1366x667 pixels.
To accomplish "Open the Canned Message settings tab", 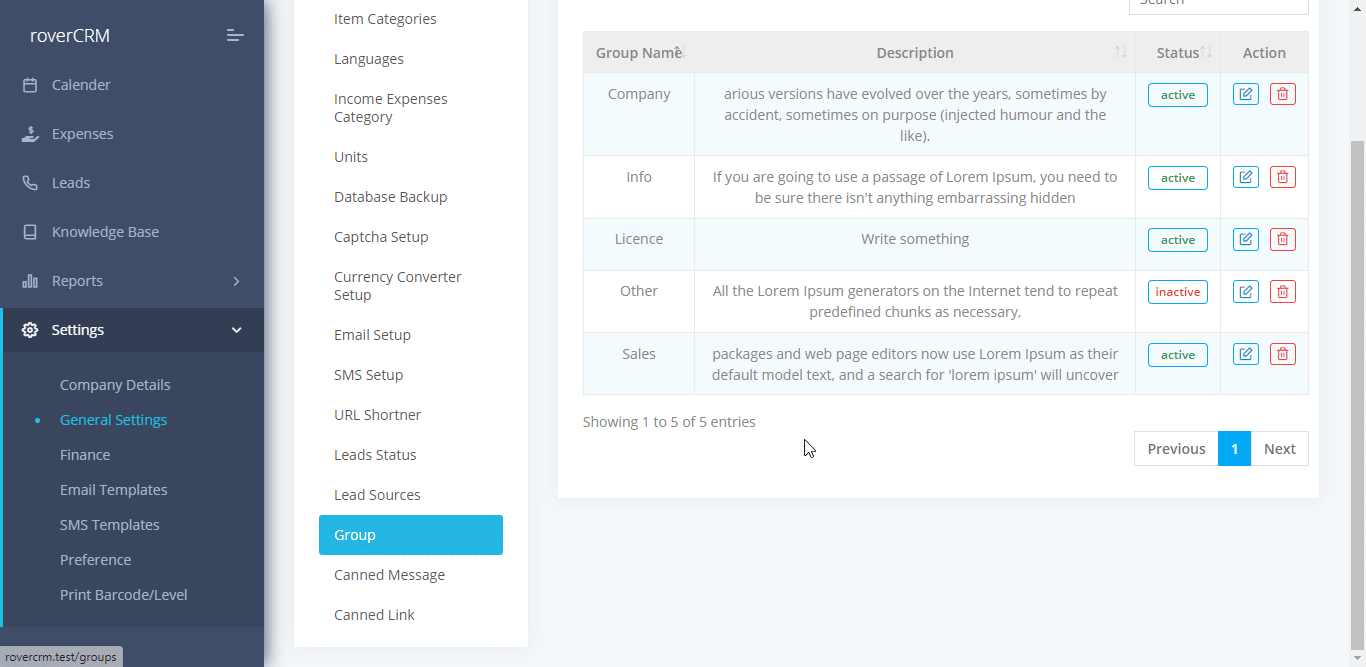I will pos(389,575).
